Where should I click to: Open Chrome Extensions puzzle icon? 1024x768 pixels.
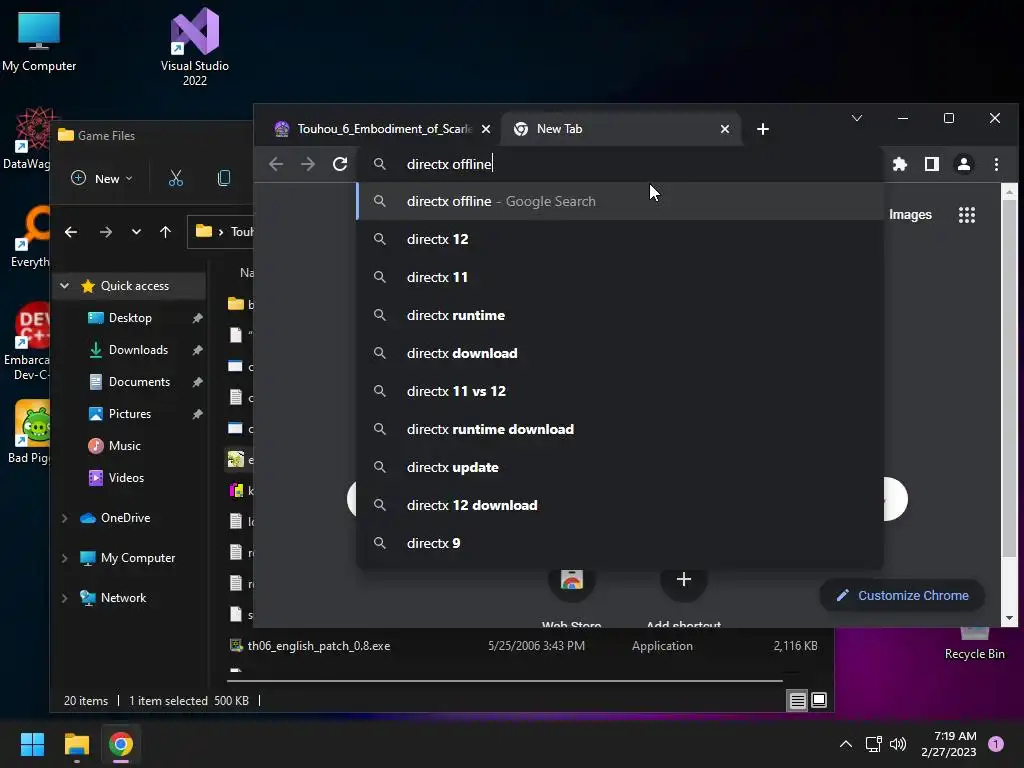click(x=900, y=164)
